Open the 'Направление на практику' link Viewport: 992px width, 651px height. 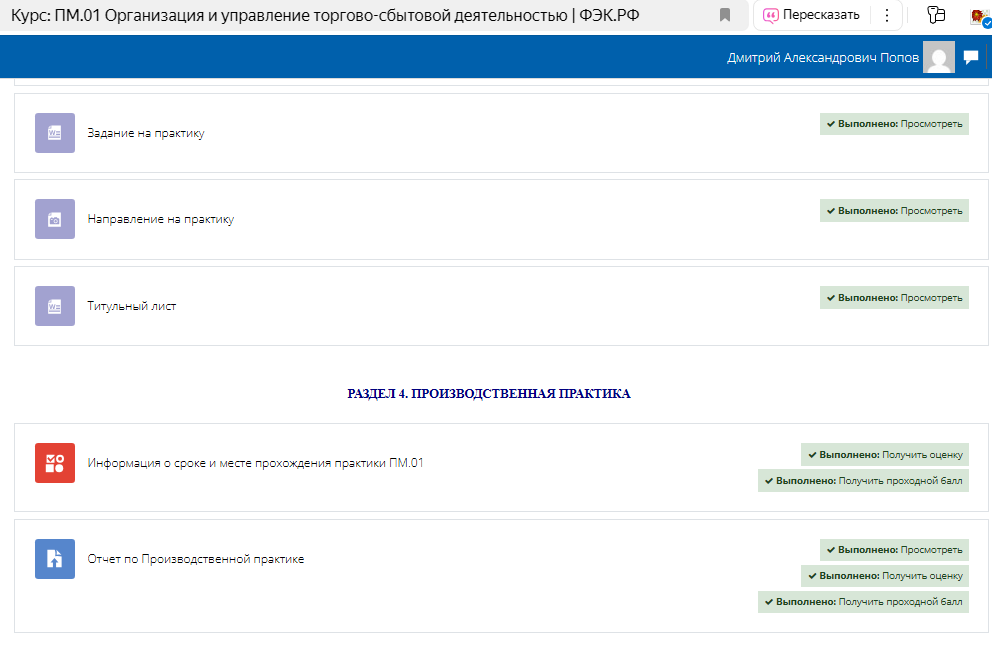[x=161, y=219]
